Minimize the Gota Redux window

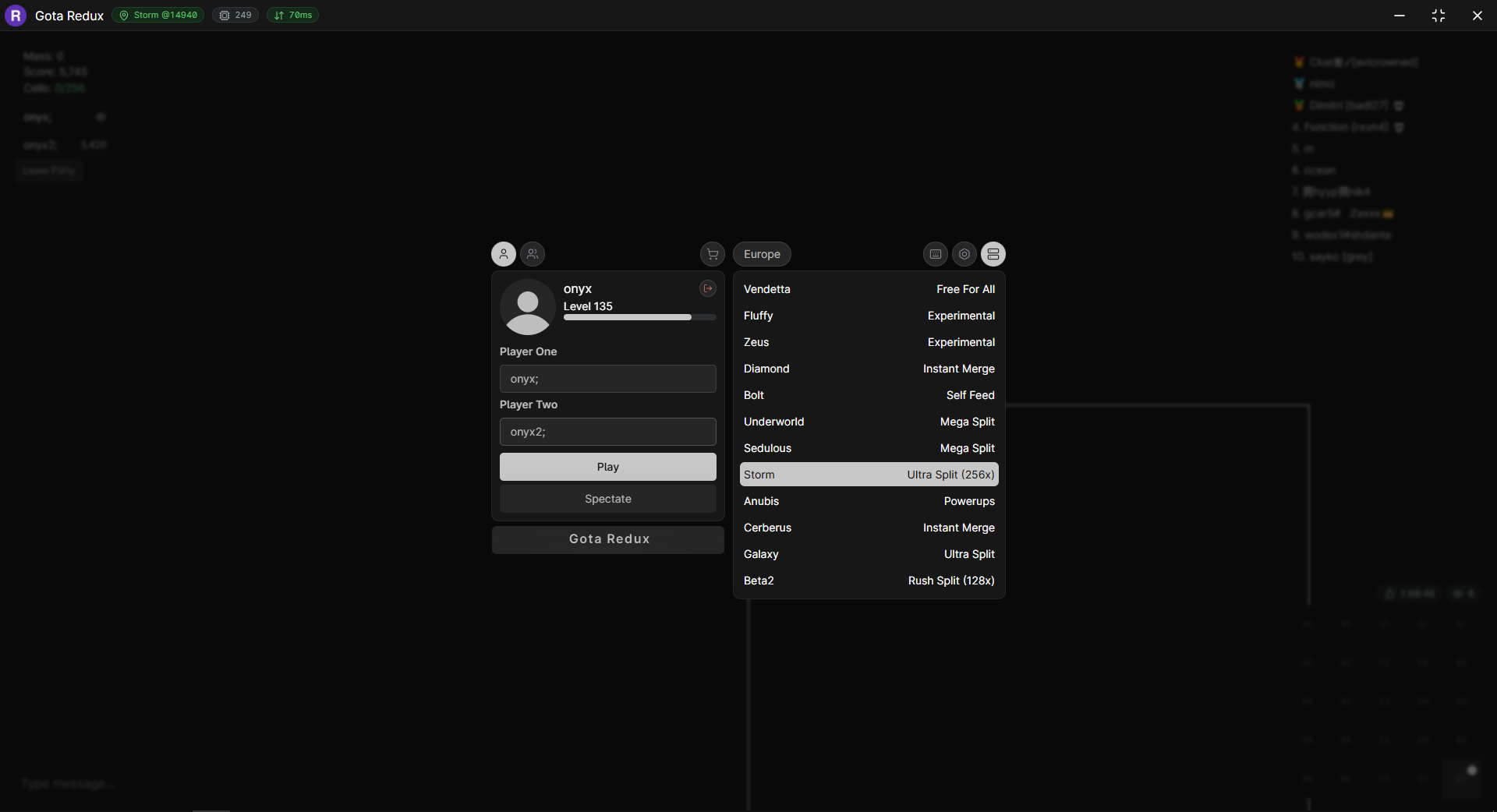(x=1400, y=16)
